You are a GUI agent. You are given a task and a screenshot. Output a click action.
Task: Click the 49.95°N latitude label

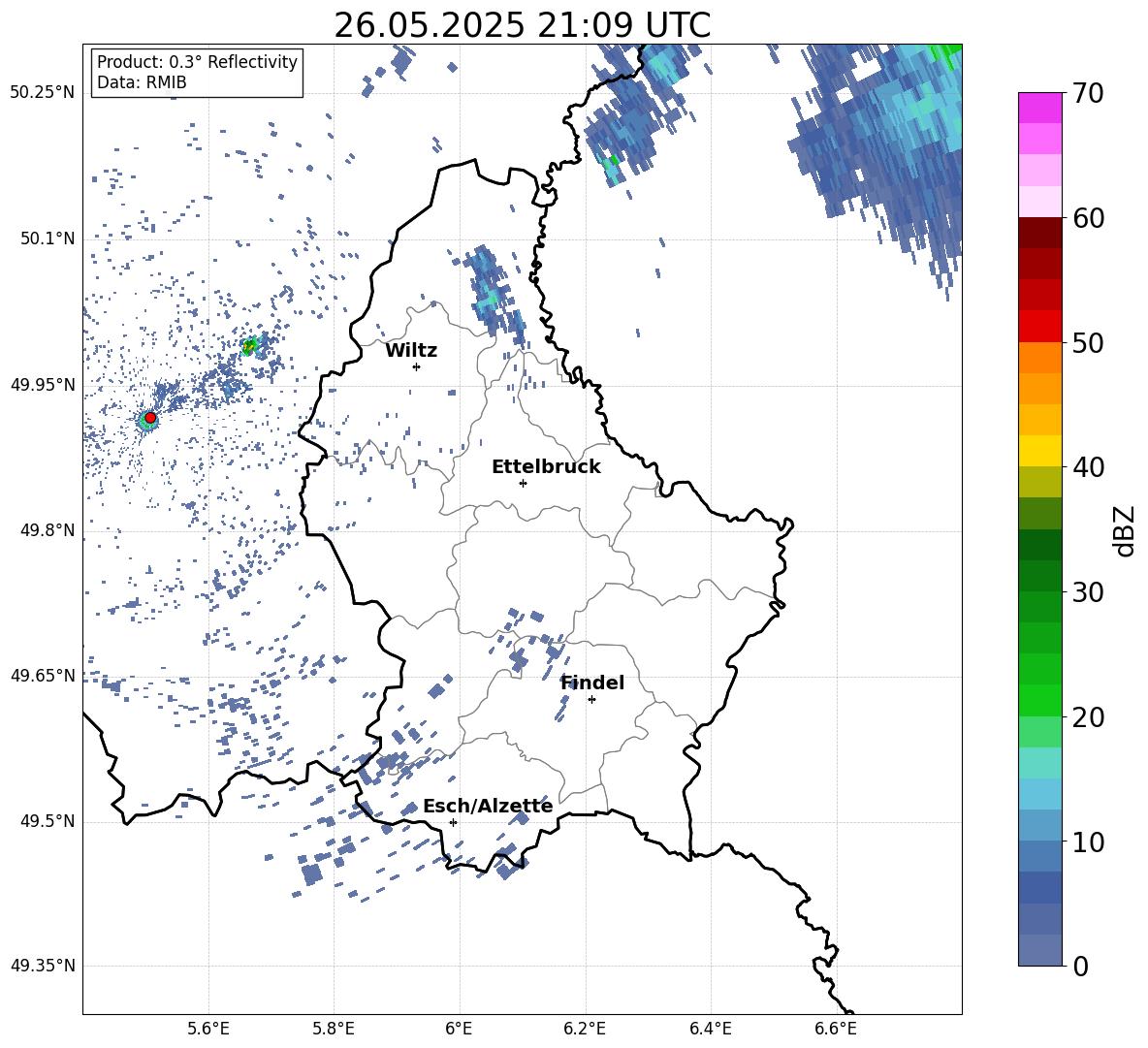pyautogui.click(x=43, y=385)
